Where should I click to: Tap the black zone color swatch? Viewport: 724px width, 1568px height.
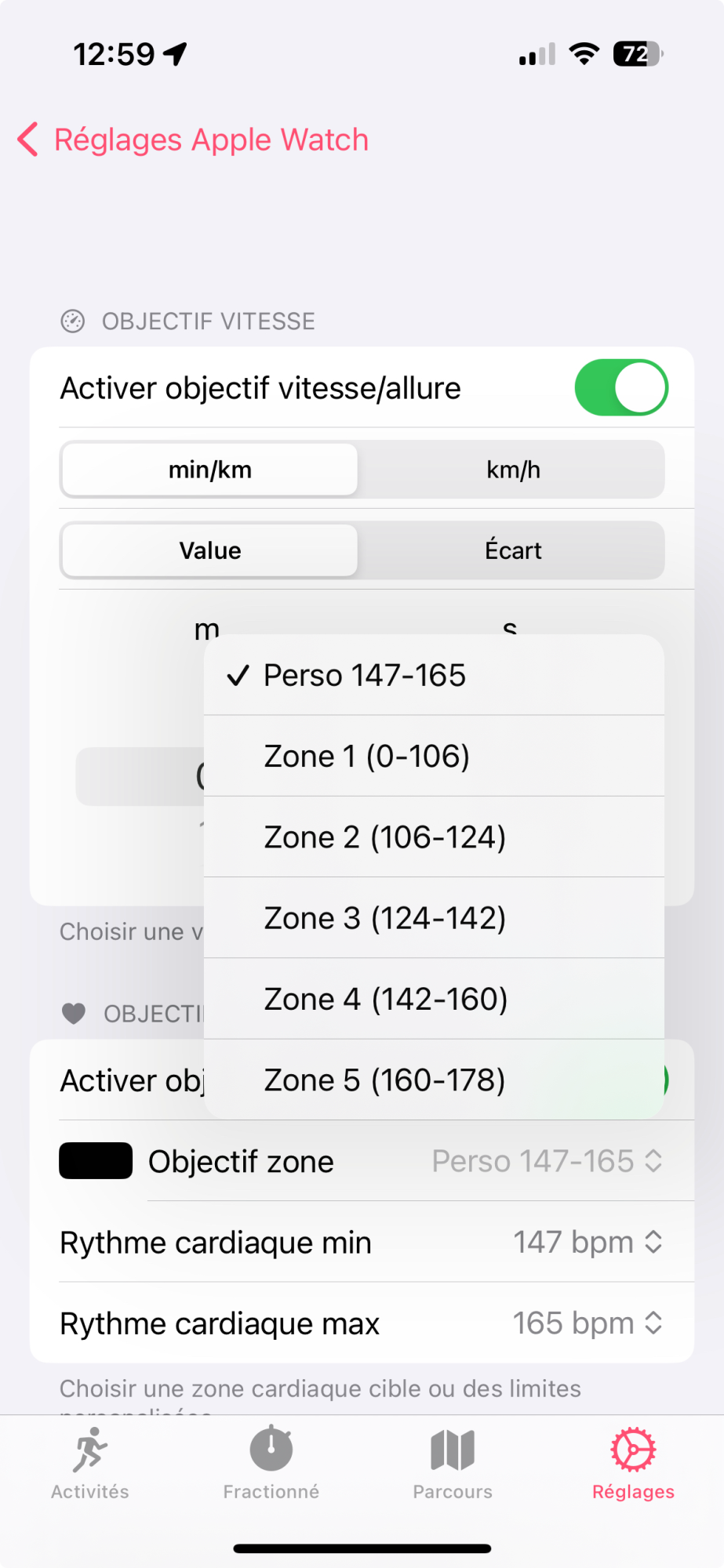96,1161
